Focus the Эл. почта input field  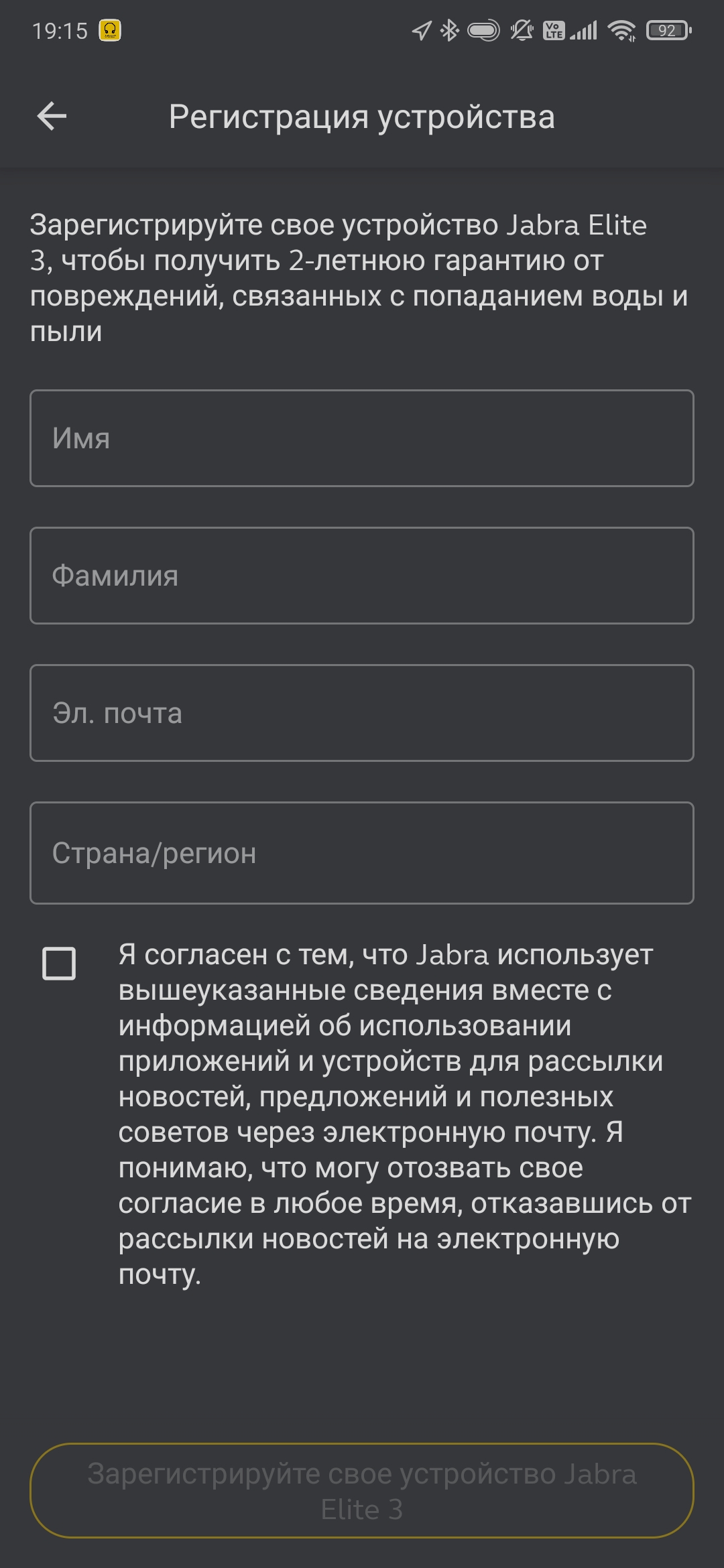click(362, 713)
